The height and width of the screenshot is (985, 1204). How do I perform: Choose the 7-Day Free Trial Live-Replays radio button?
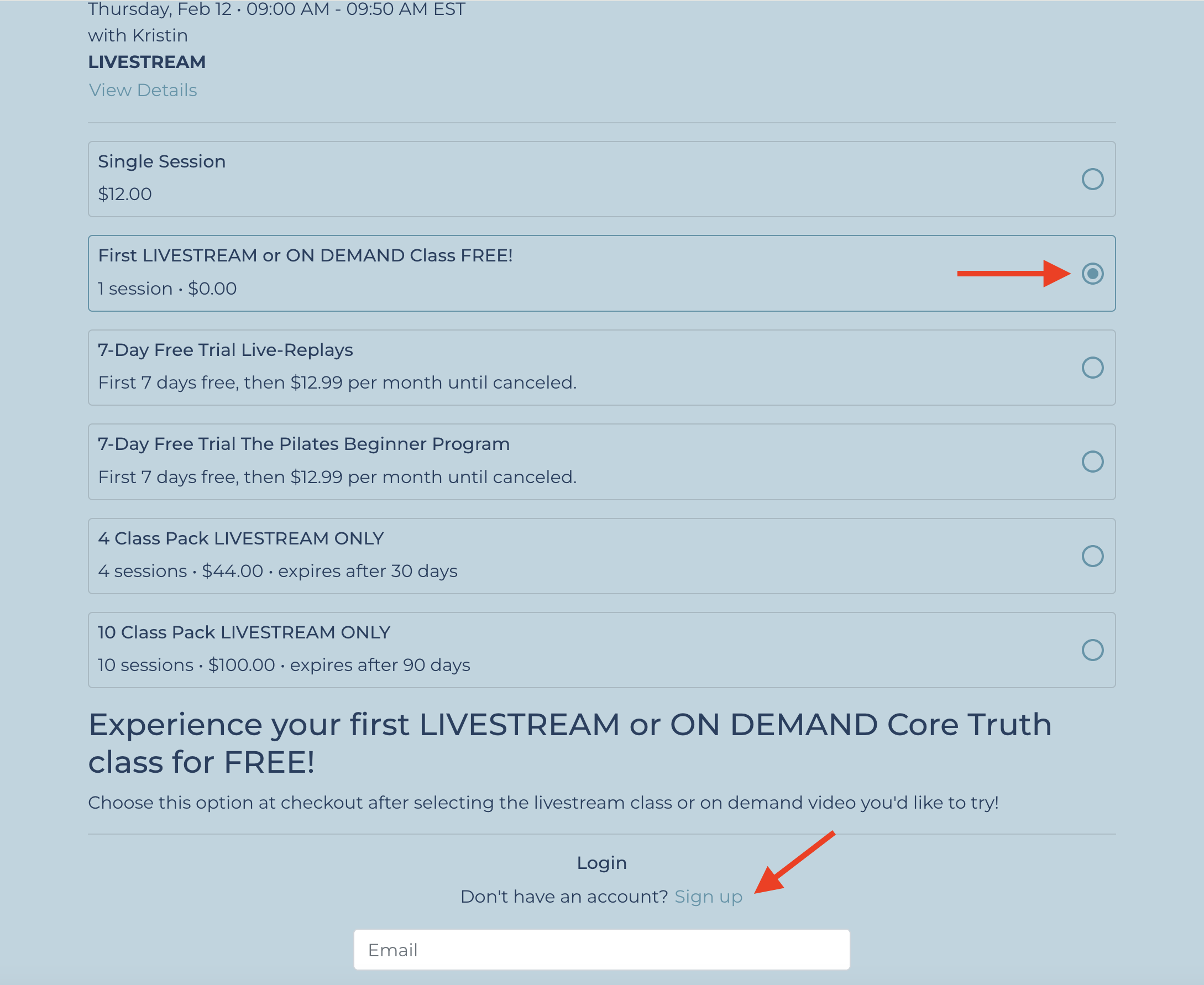[x=1092, y=368]
